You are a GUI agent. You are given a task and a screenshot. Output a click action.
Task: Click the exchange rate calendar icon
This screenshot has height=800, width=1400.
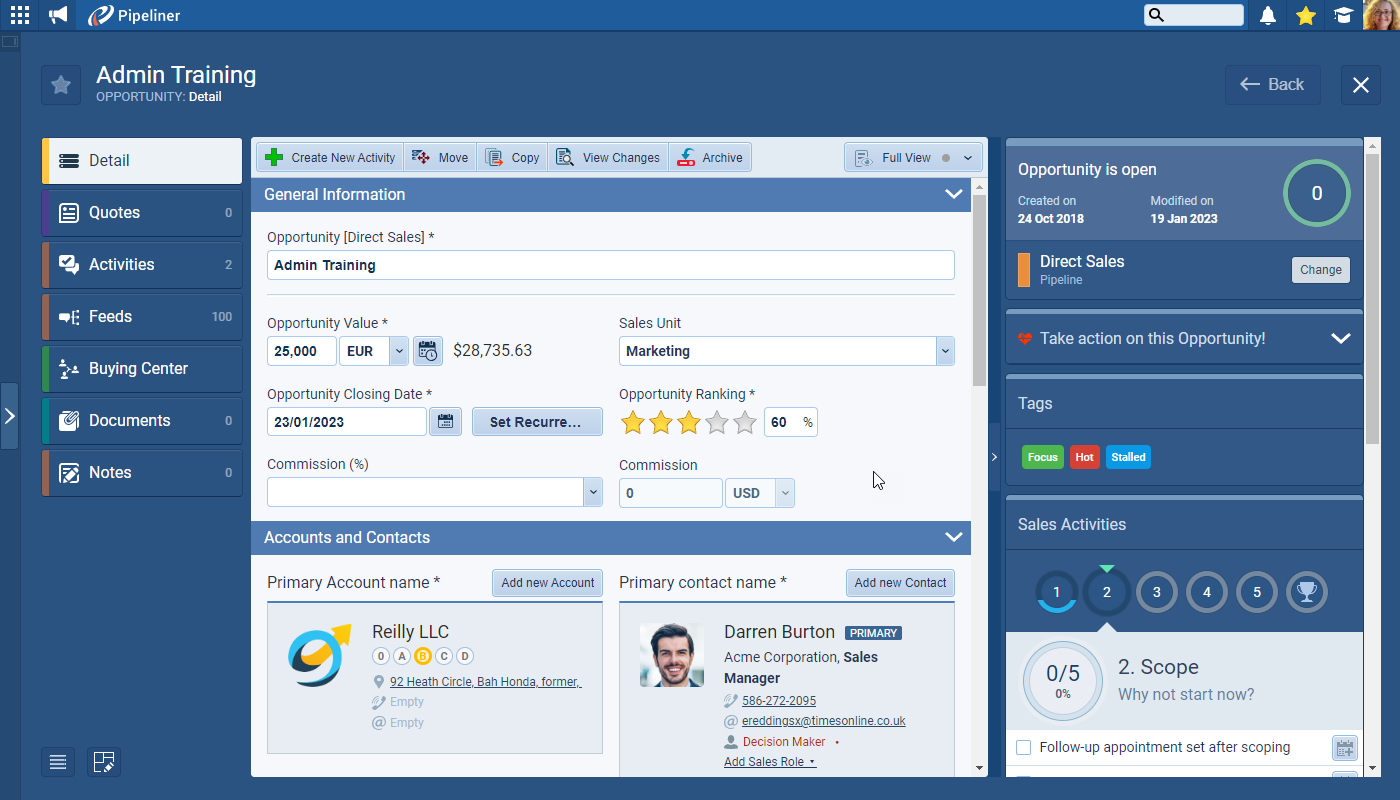[x=428, y=351]
